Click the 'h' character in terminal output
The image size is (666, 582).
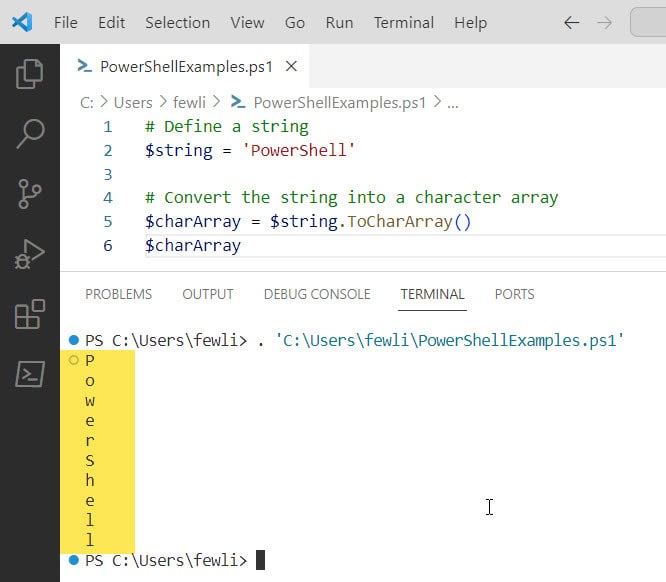coord(90,480)
